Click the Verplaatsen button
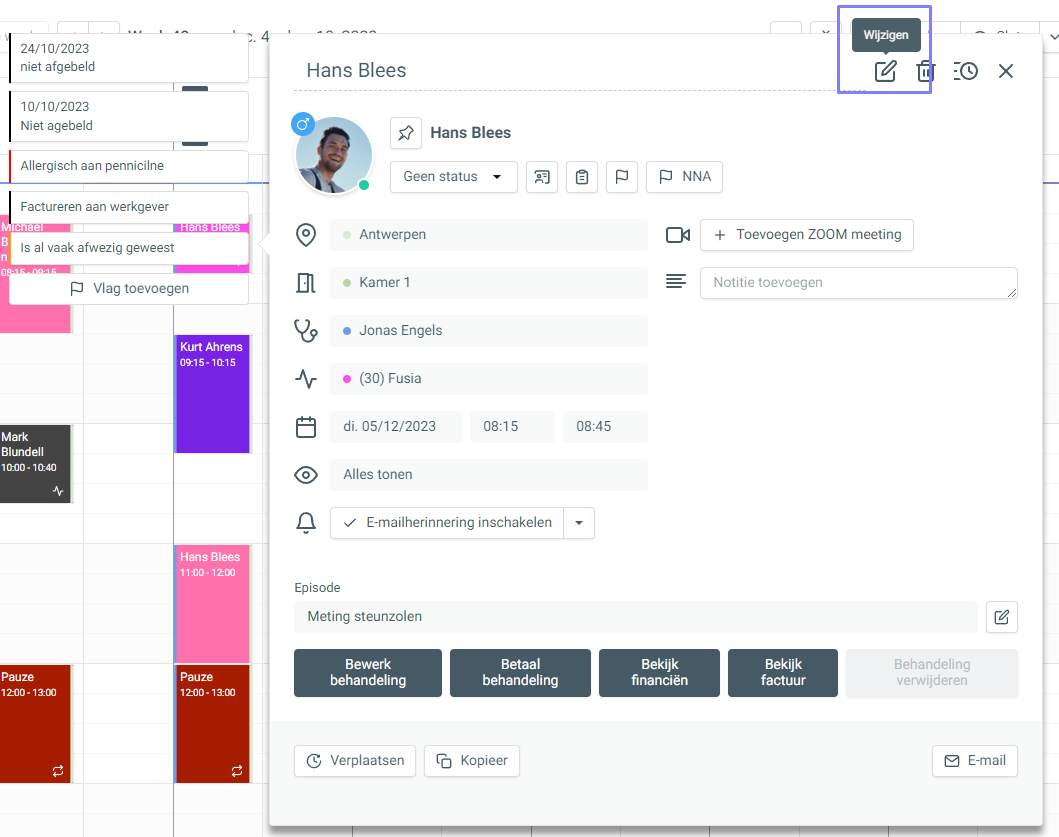Image resolution: width=1059 pixels, height=837 pixels. tap(355, 761)
